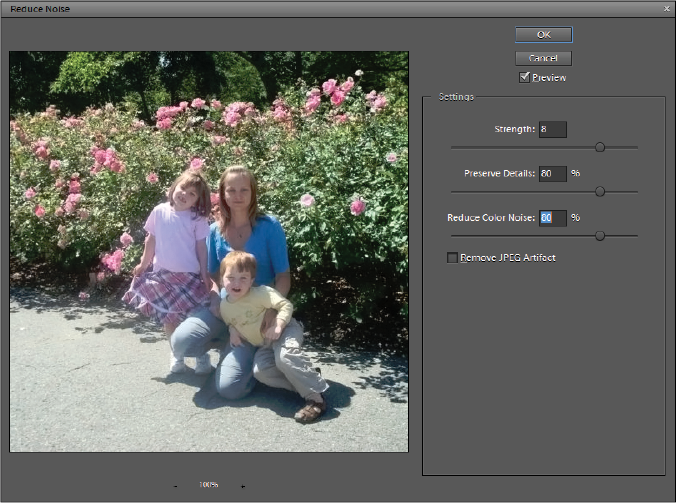680x503 pixels.
Task: Click the Preserve Details slider handle
Action: coord(600,191)
